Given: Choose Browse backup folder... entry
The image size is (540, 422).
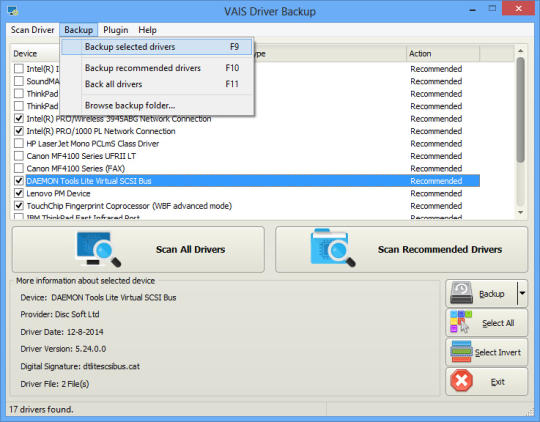Looking at the screenshot, I should point(157,105).
